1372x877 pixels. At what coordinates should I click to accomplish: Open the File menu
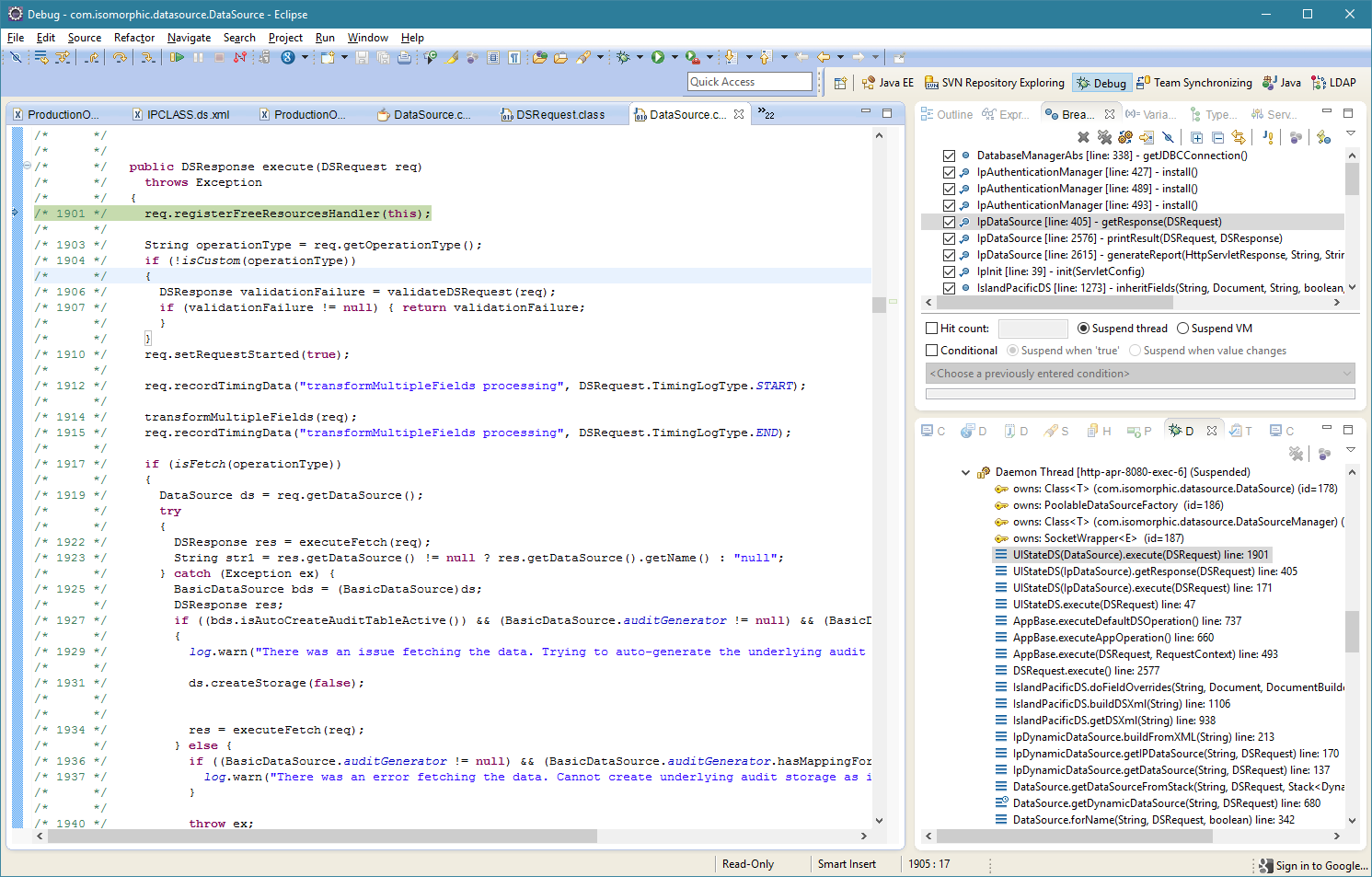pyautogui.click(x=16, y=38)
